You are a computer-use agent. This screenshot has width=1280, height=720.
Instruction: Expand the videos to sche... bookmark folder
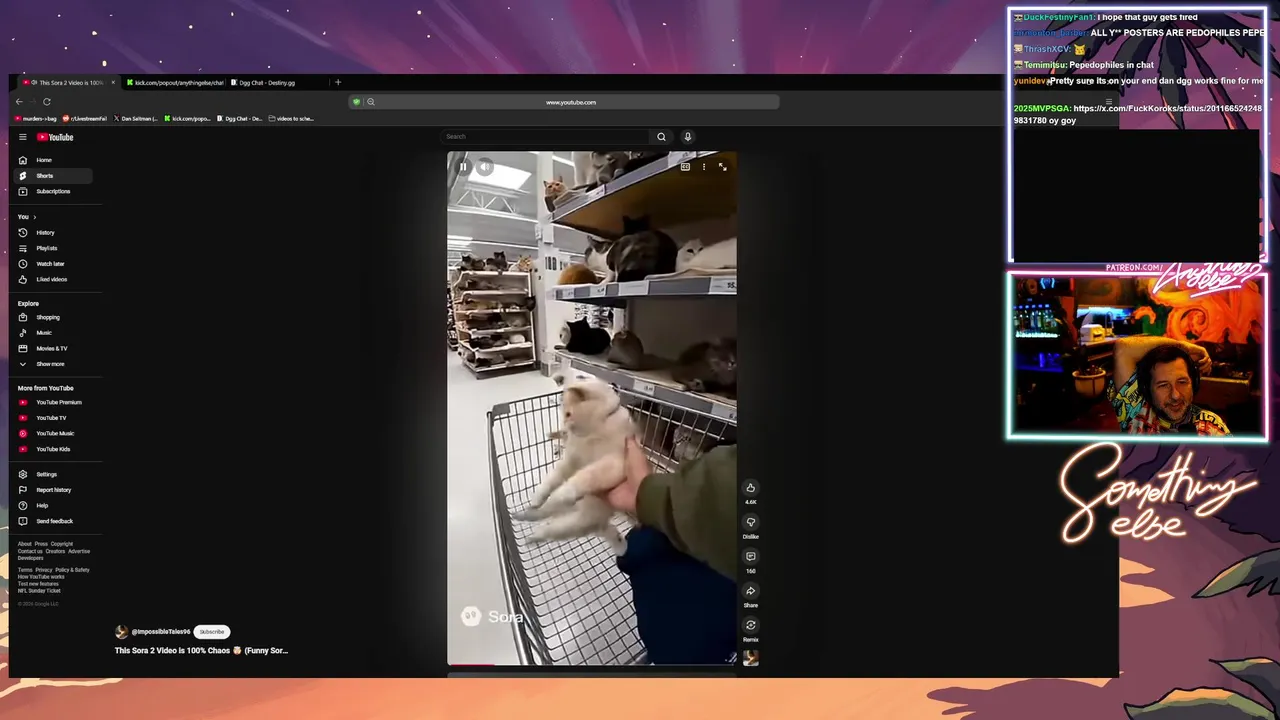point(292,119)
